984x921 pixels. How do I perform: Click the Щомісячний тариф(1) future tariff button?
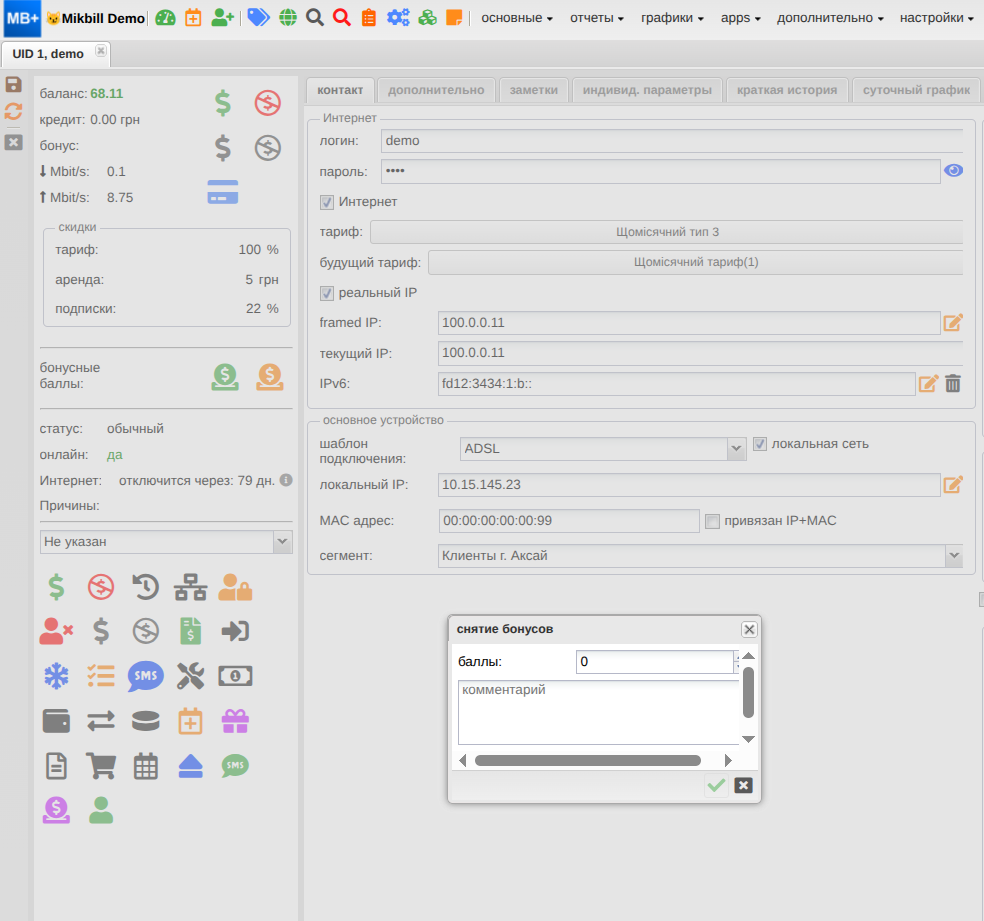tap(696, 262)
